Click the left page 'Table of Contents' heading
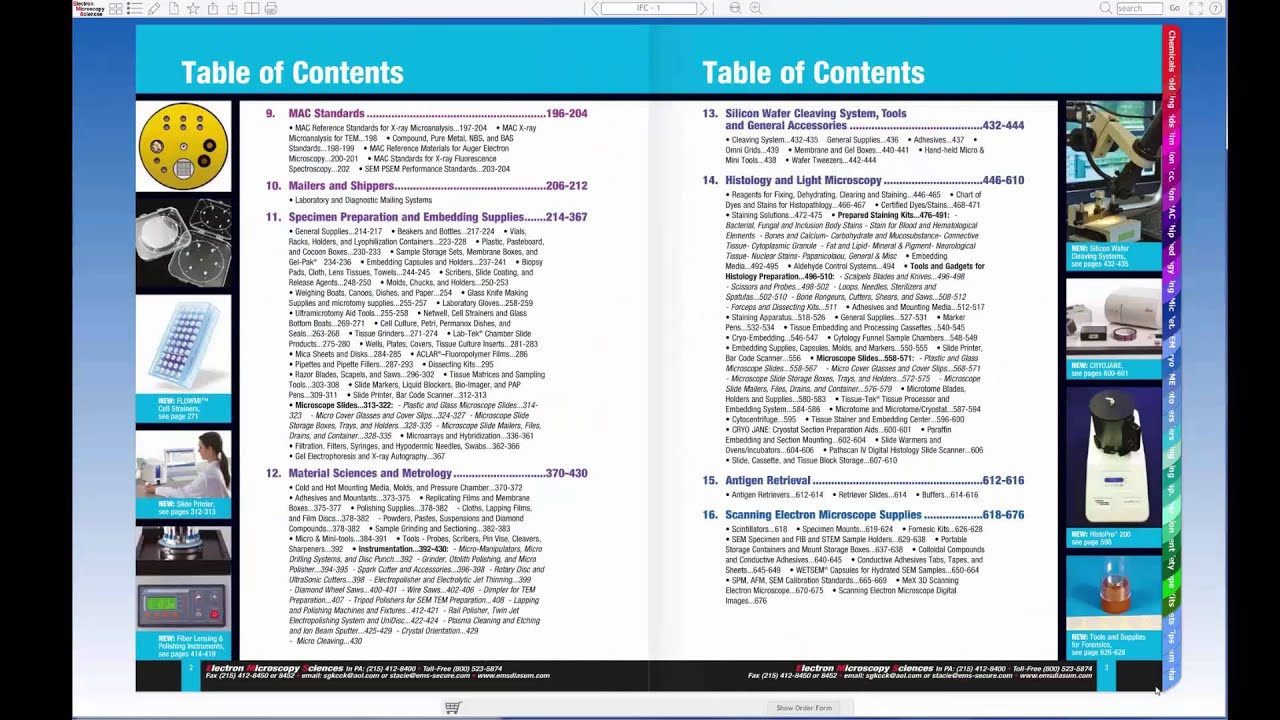Viewport: 1280px width, 720px height. [292, 72]
